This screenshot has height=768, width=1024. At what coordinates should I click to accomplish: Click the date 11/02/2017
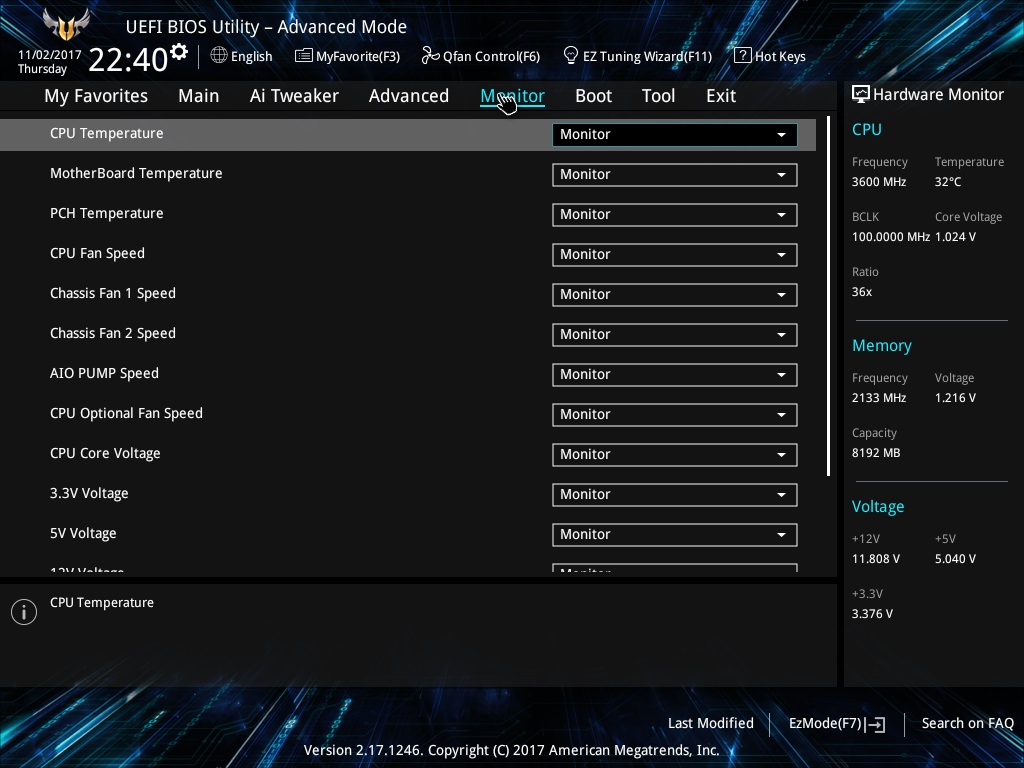50,55
